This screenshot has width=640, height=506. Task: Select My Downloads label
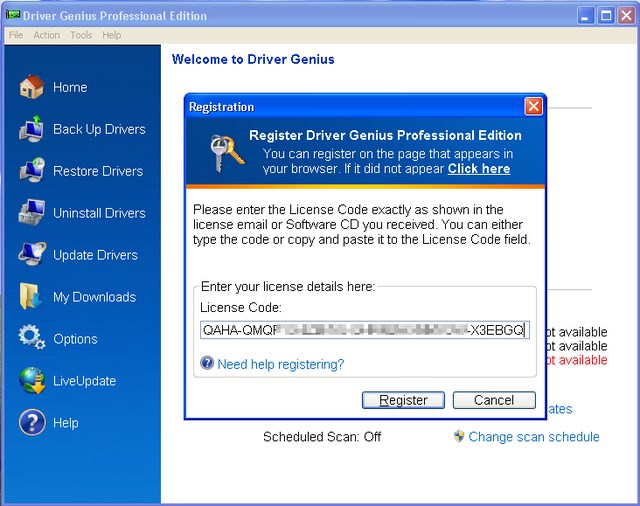point(94,297)
